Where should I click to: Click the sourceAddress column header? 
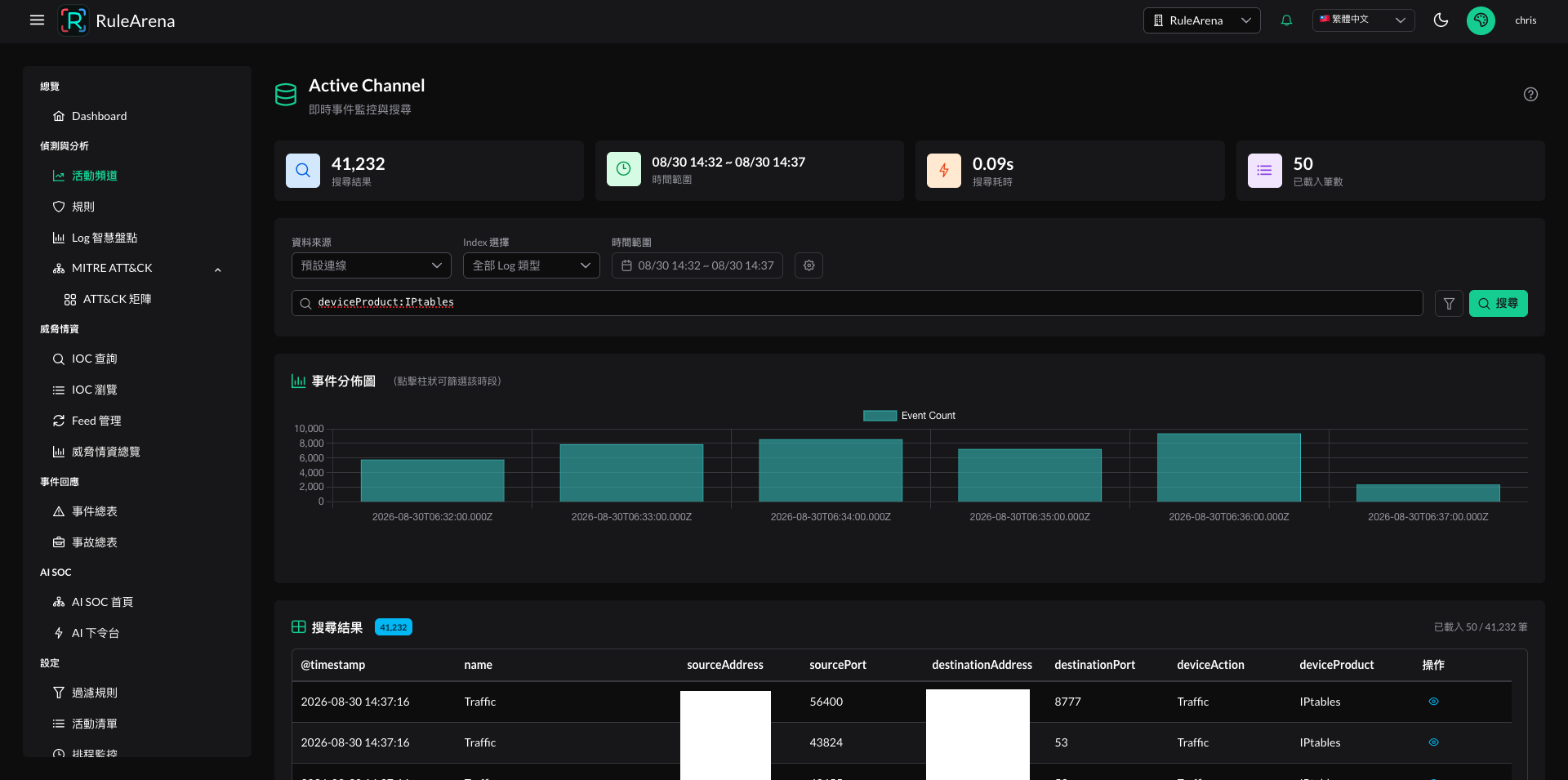point(725,665)
